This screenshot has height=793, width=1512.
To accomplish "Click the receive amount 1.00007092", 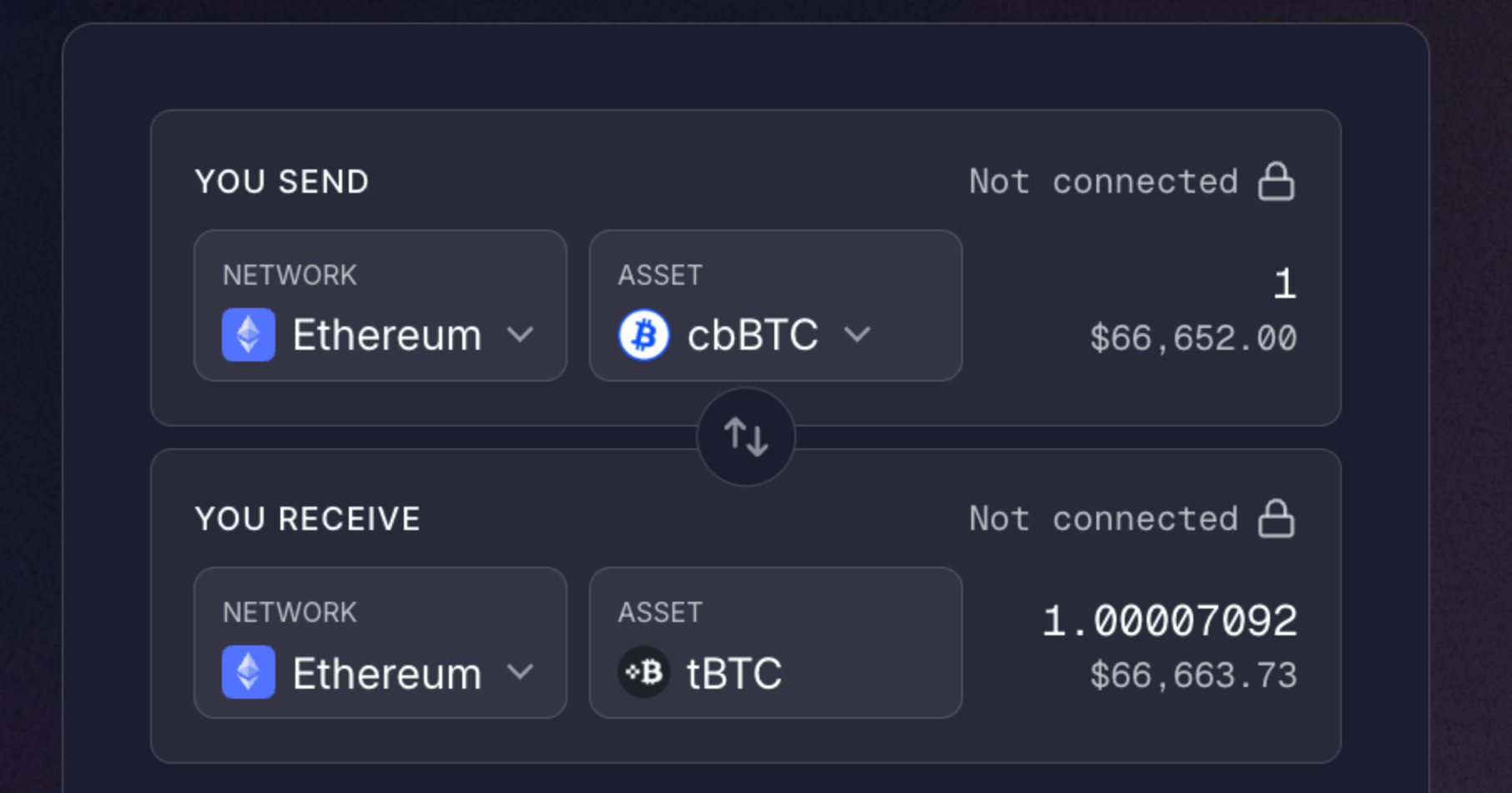I will pyautogui.click(x=1168, y=619).
